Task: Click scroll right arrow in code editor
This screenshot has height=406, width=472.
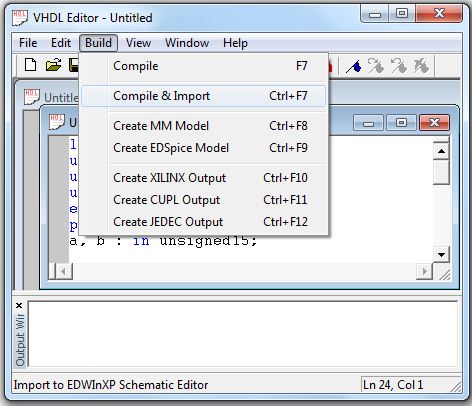Action: tap(424, 272)
